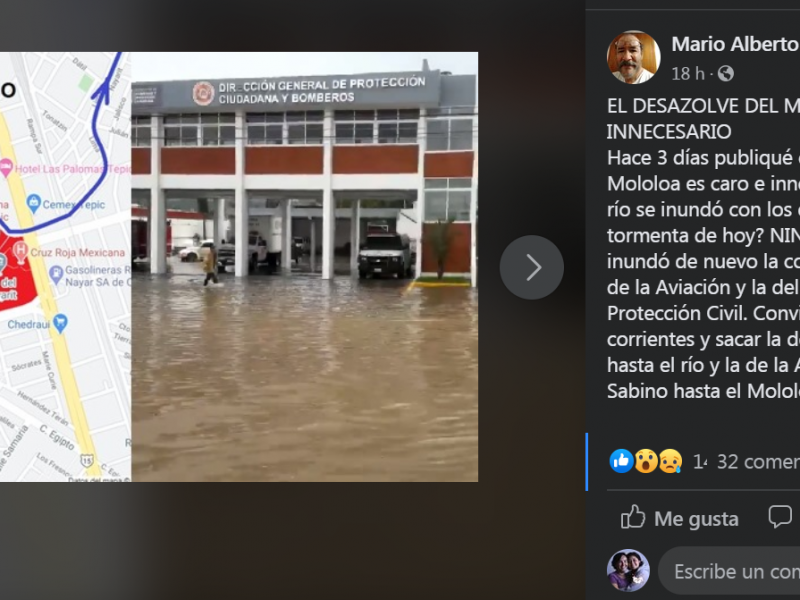Click the comment speech bubble icon
800x600 pixels.
pyautogui.click(x=780, y=517)
